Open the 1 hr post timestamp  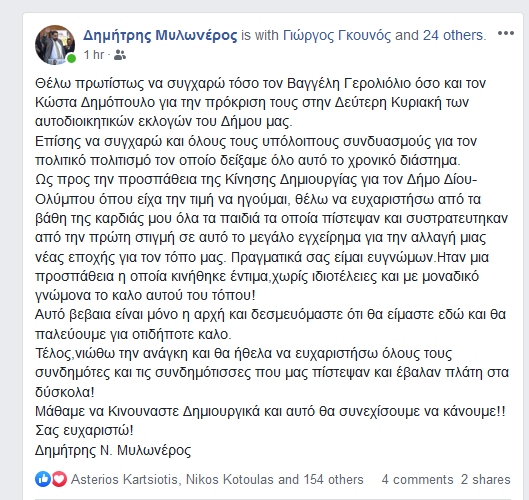point(94,55)
